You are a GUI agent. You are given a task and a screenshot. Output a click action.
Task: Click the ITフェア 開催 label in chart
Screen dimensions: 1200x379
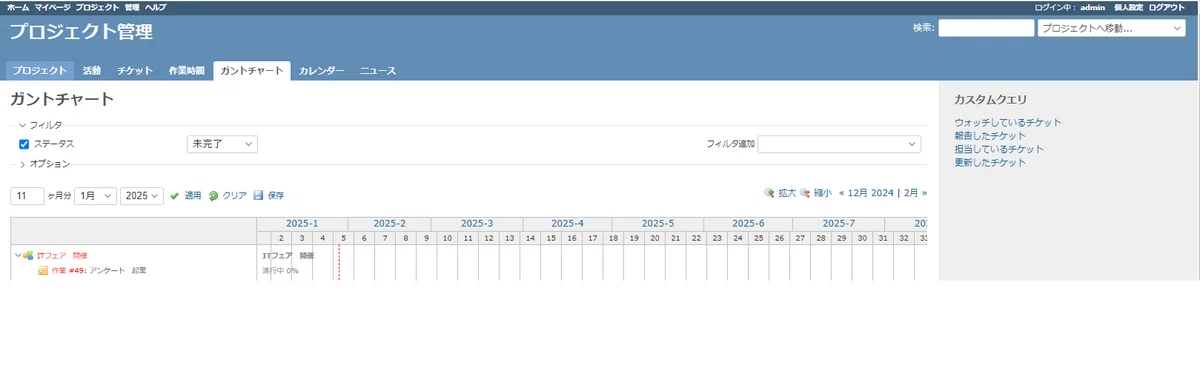point(287,256)
